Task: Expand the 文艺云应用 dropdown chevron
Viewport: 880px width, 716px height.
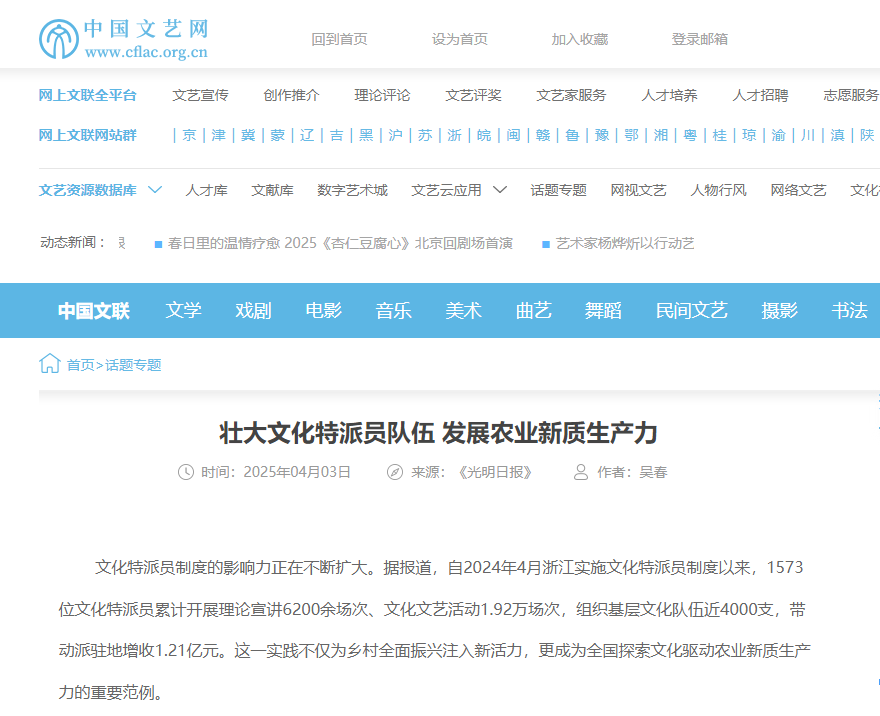Action: (x=500, y=190)
